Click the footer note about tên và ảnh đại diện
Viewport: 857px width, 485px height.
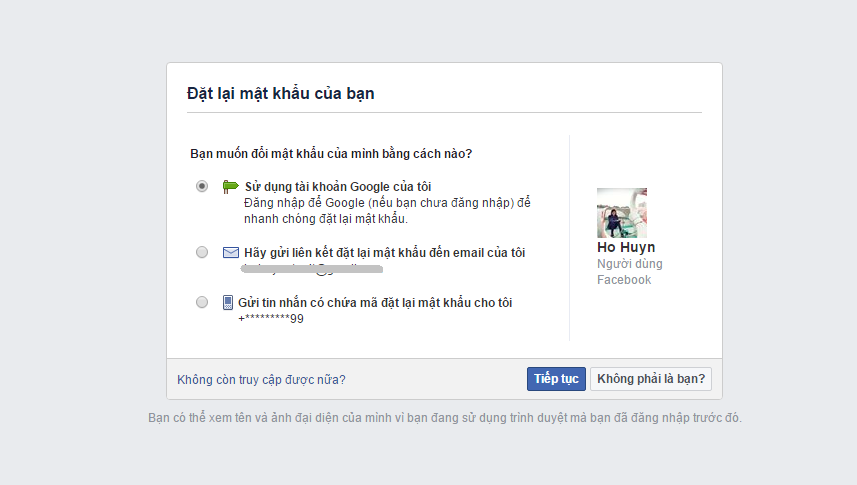tap(445, 418)
